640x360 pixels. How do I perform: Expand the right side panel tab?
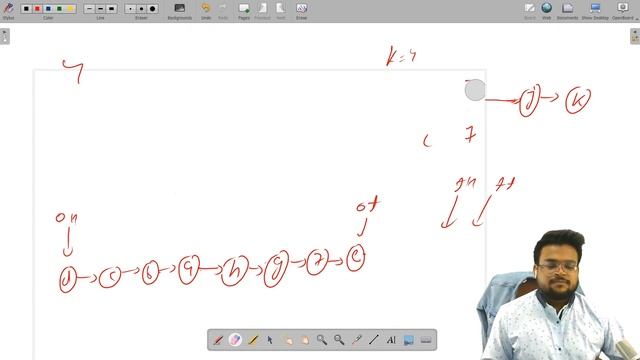tap(635, 37)
